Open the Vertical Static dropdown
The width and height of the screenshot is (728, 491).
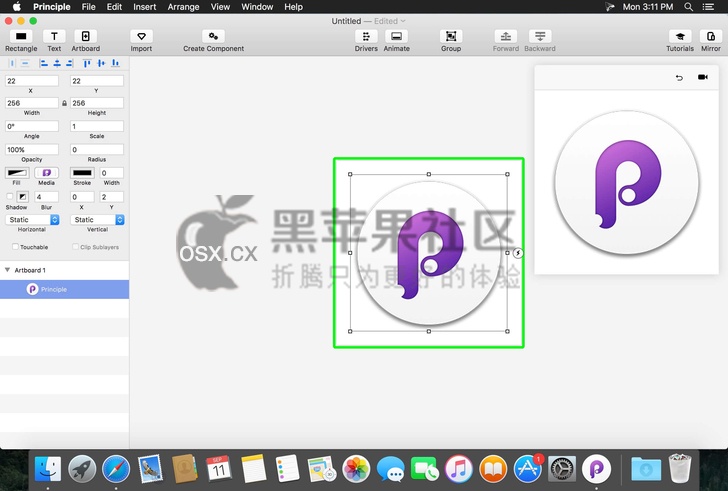pos(97,220)
